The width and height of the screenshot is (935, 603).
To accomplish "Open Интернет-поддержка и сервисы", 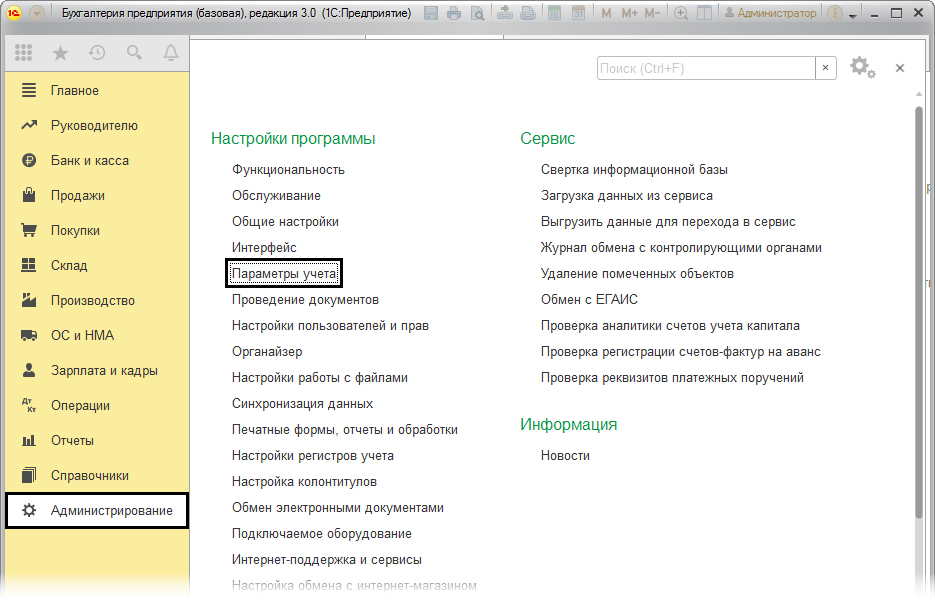I will pos(327,560).
